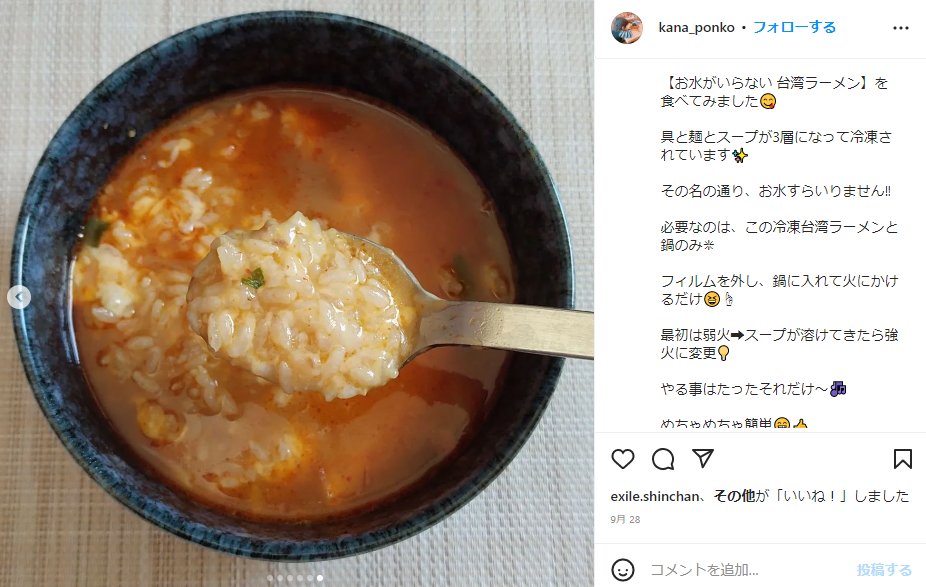This screenshot has height=587, width=926.
Task: Submit comment with 投稿する button
Action: [x=884, y=570]
